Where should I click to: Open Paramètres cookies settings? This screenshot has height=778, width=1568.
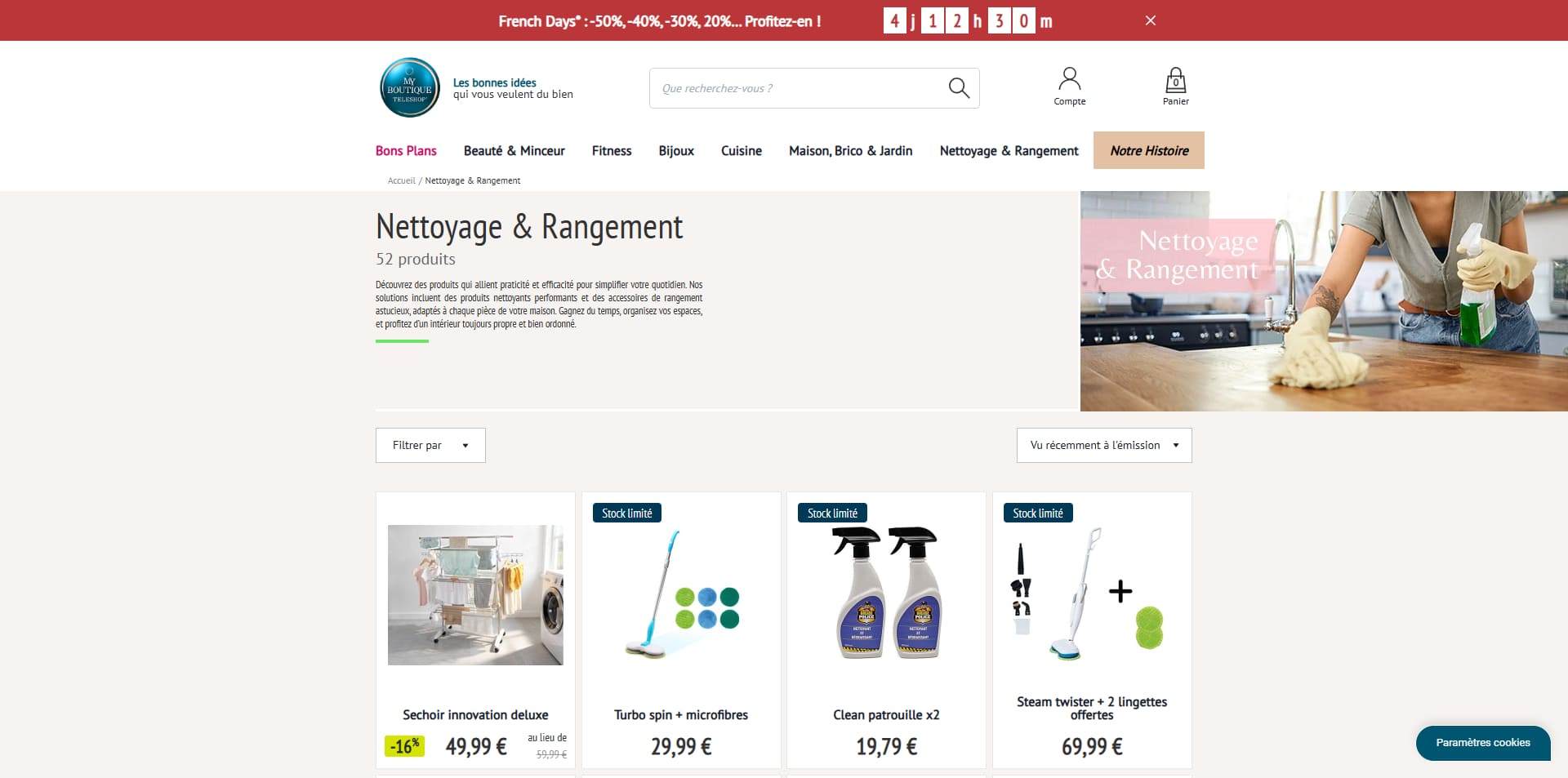click(1483, 743)
